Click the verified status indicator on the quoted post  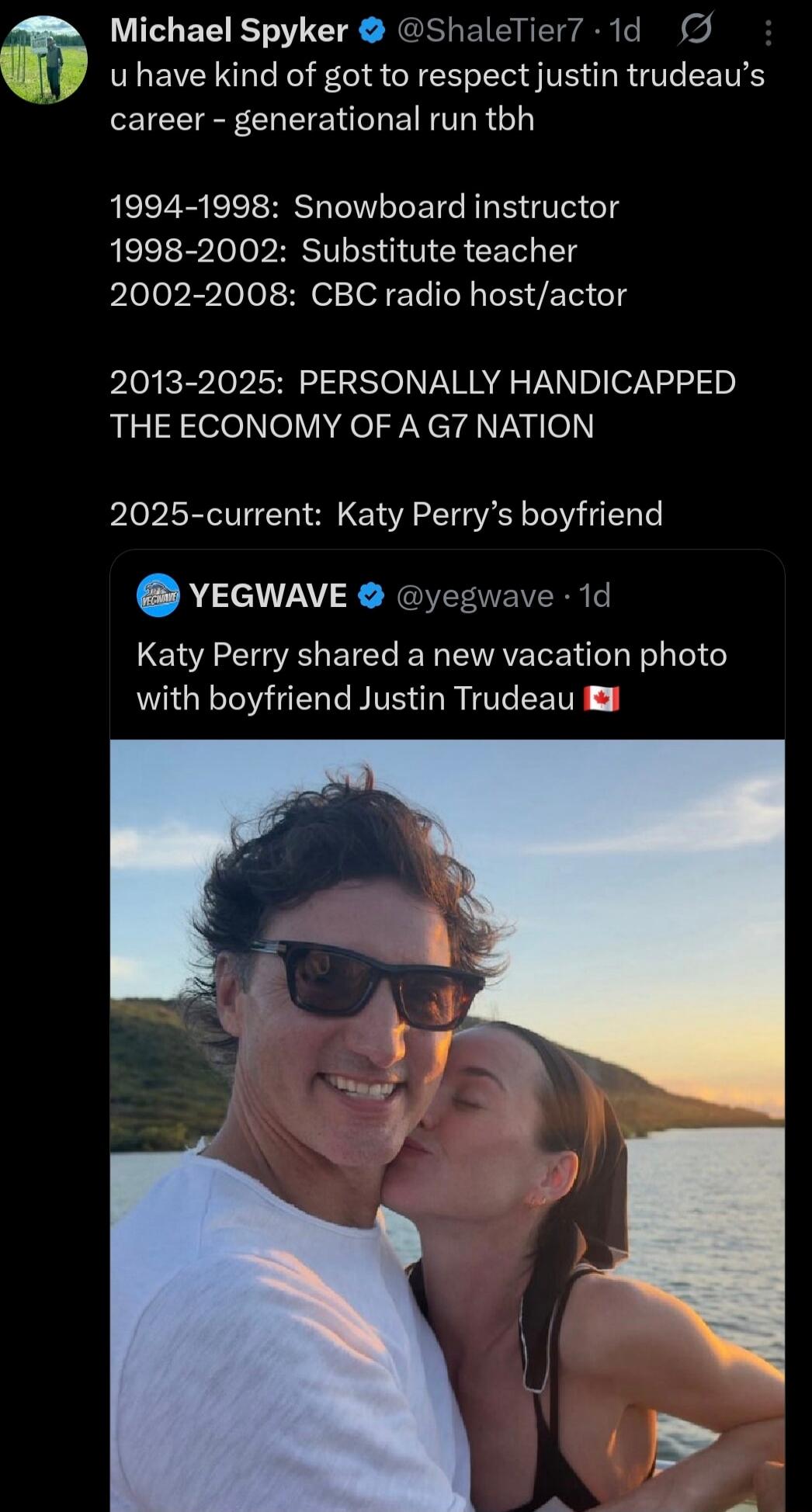pyautogui.click(x=371, y=595)
